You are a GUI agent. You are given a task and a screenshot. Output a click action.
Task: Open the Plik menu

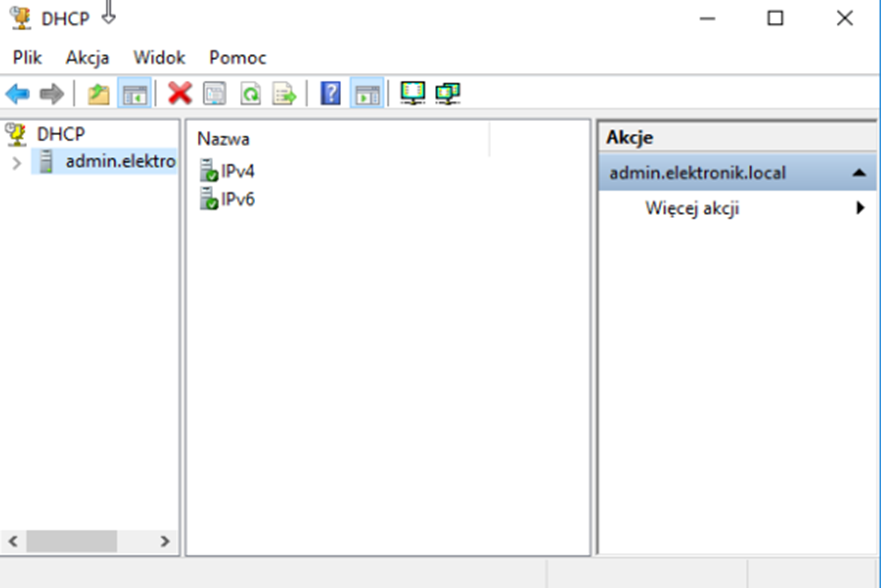click(27, 58)
